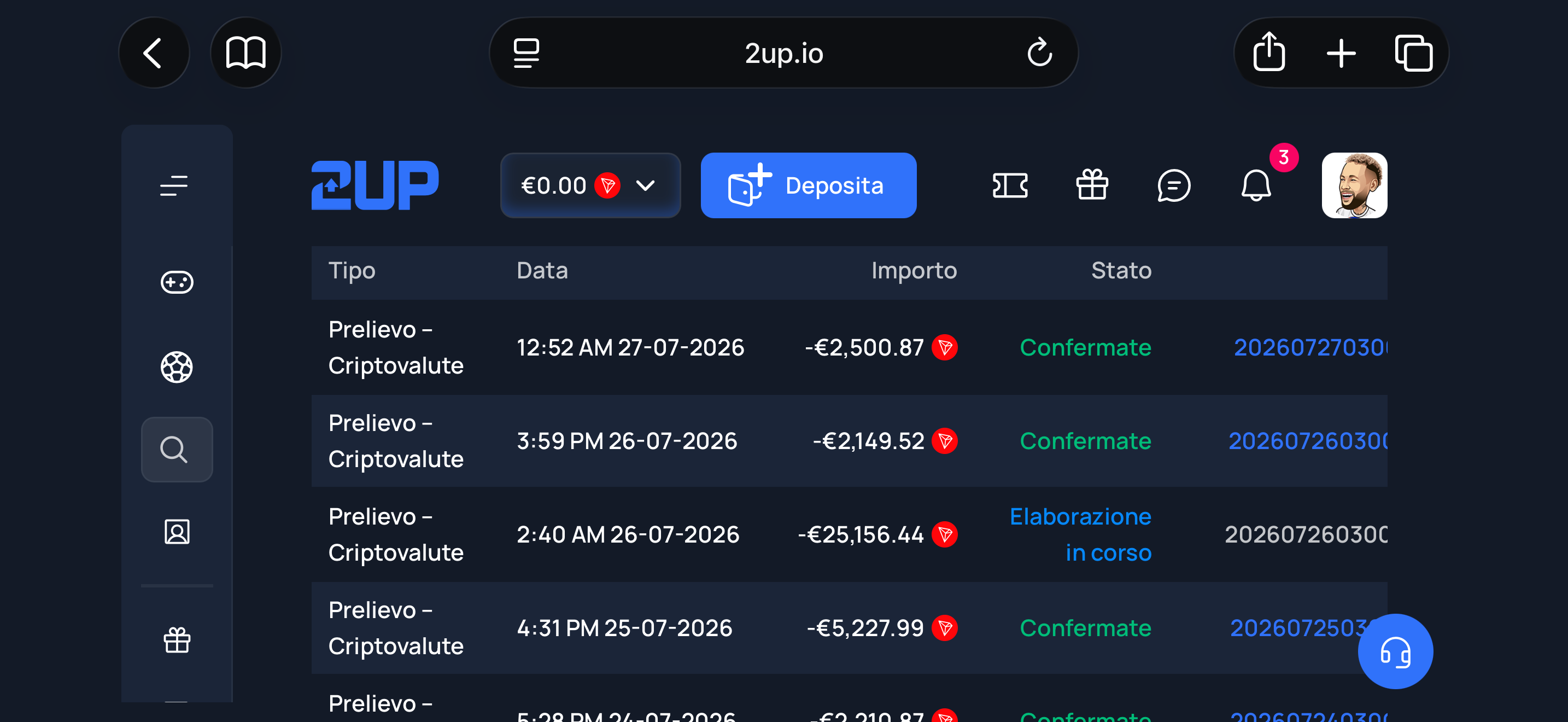Expand the sidebar menu icon
This screenshot has width=1568, height=722.
(174, 185)
